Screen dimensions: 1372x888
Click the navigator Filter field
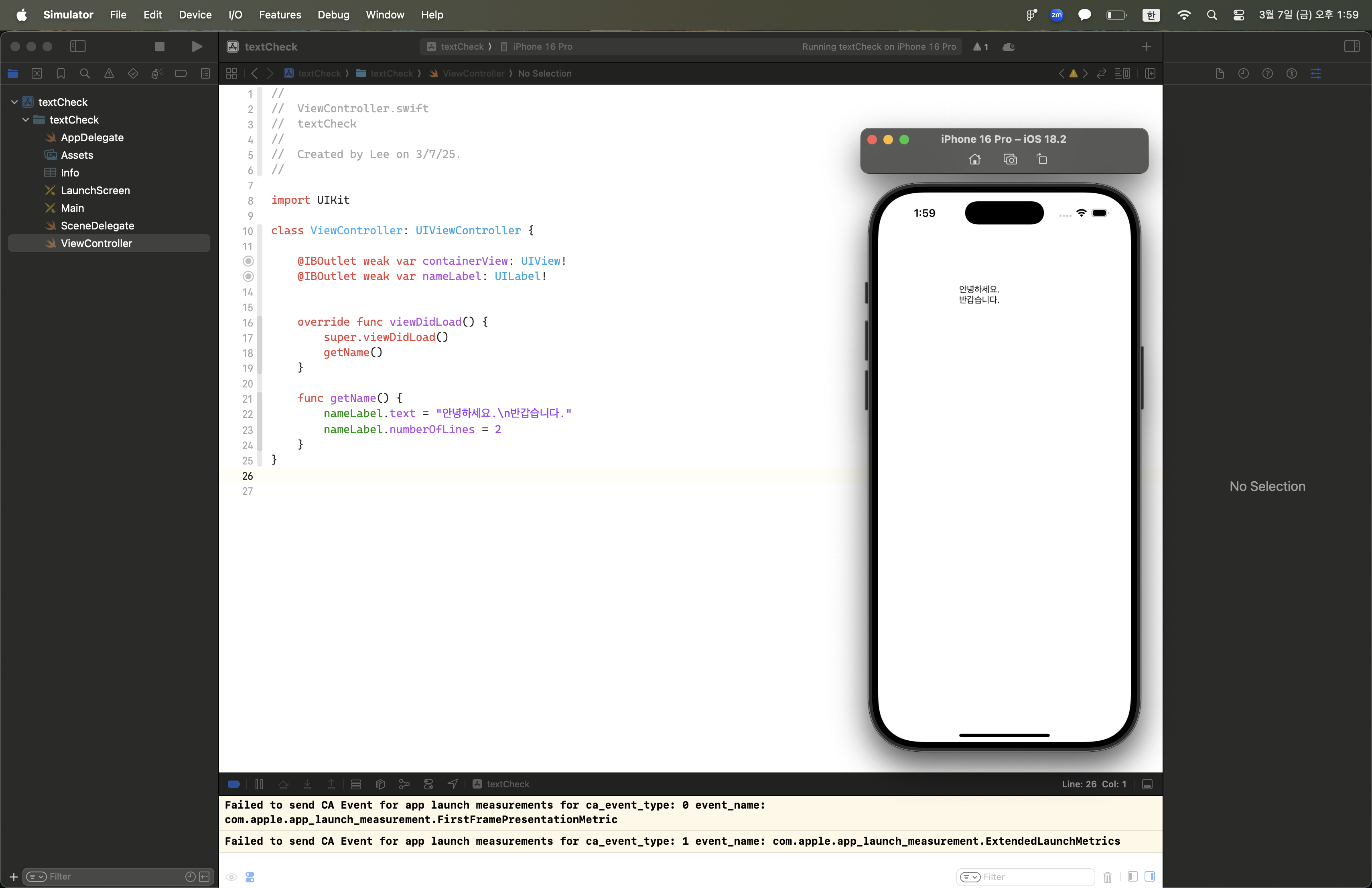(110, 876)
